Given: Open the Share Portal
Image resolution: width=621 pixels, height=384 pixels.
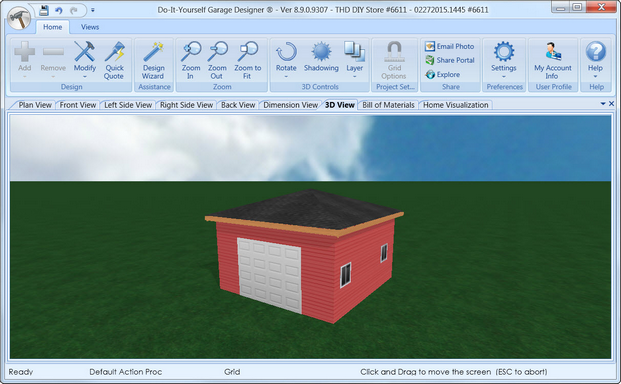Looking at the screenshot, I should (x=450, y=60).
